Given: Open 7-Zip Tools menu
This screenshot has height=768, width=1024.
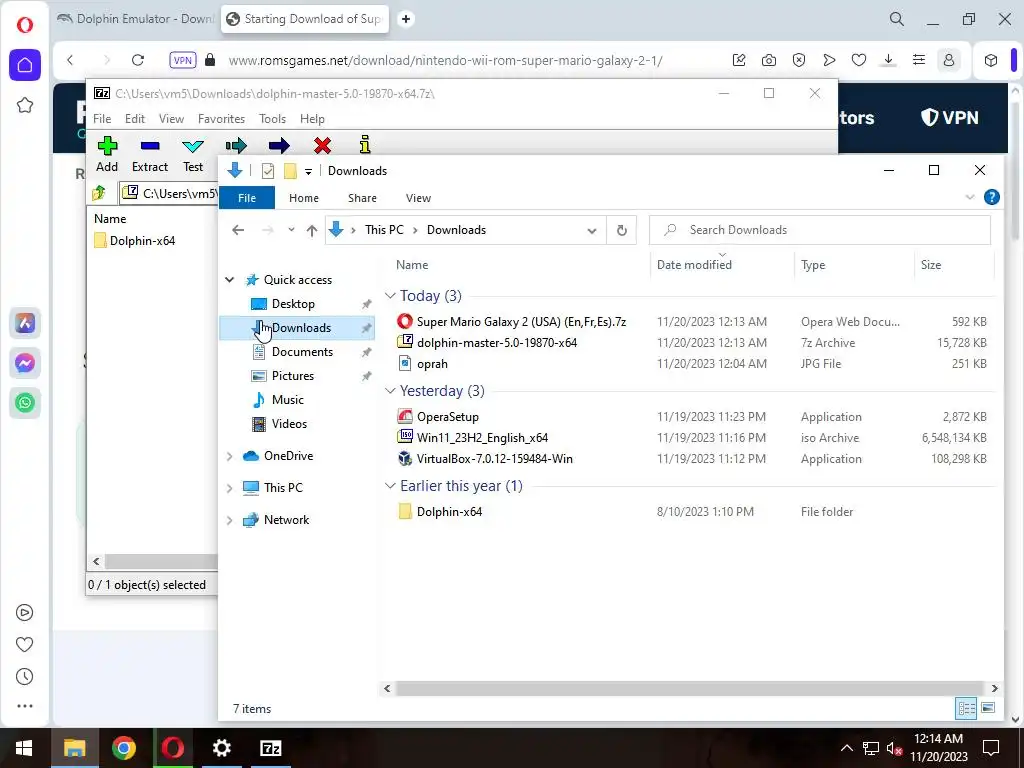Looking at the screenshot, I should coord(272,119).
